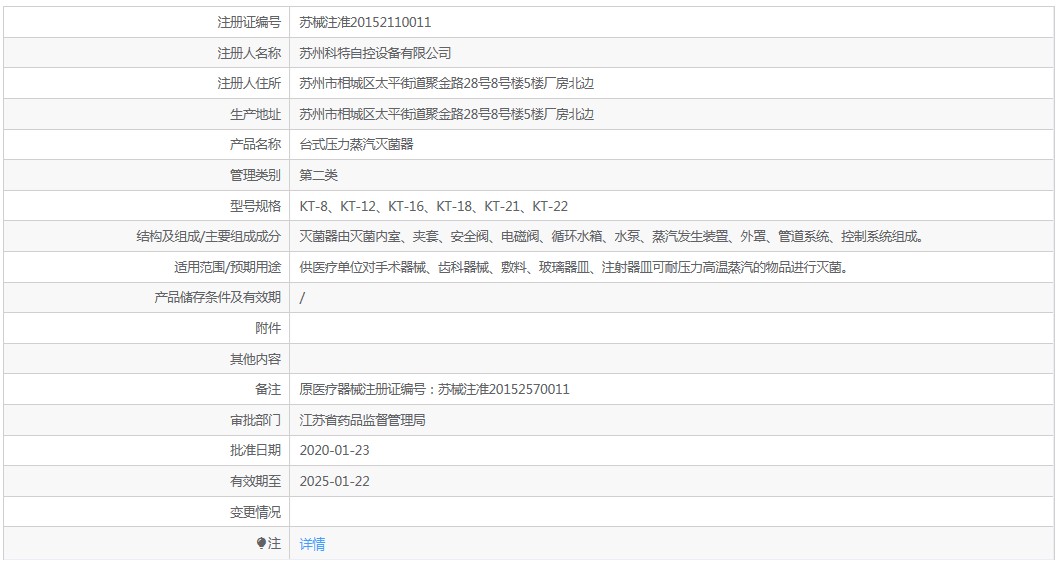Click the 注册证编号 label
This screenshot has height=564, width=1058.
click(x=249, y=22)
